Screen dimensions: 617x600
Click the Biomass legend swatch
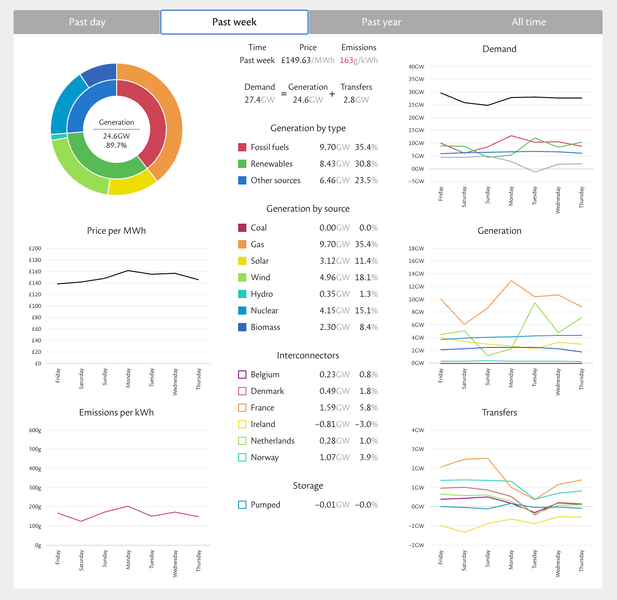(242, 327)
